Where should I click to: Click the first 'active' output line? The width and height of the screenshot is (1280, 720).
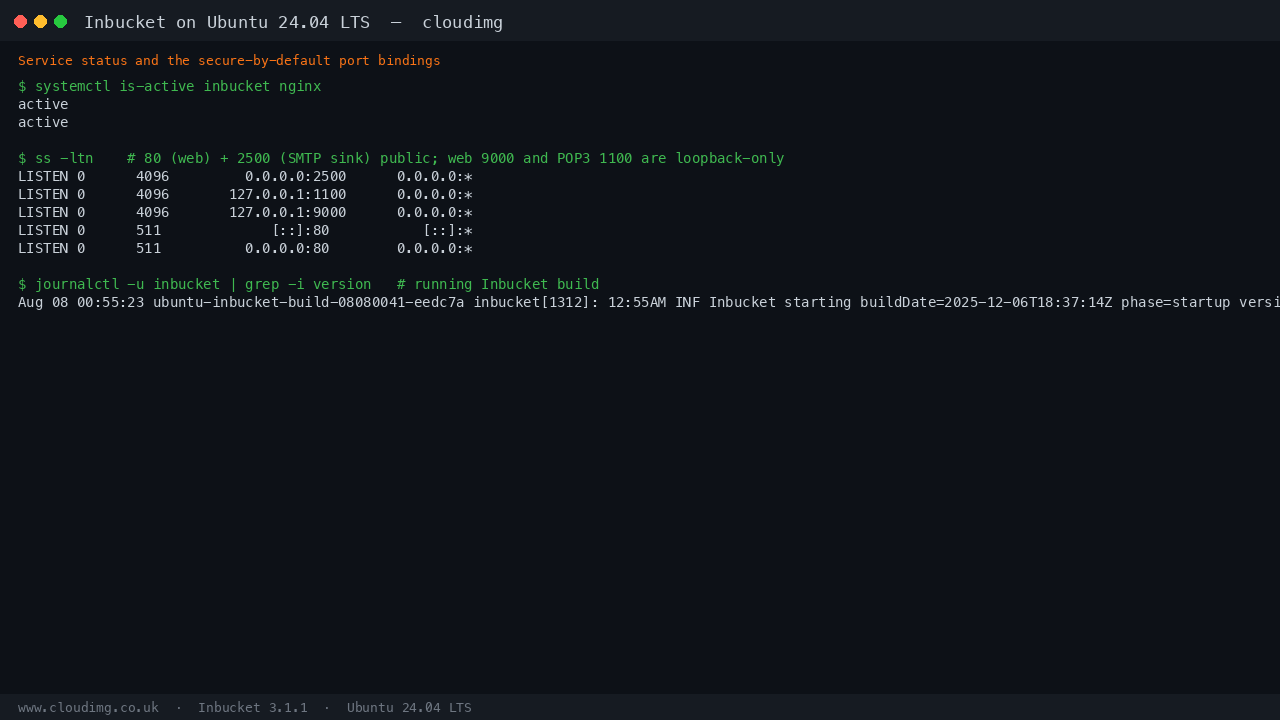(43, 104)
